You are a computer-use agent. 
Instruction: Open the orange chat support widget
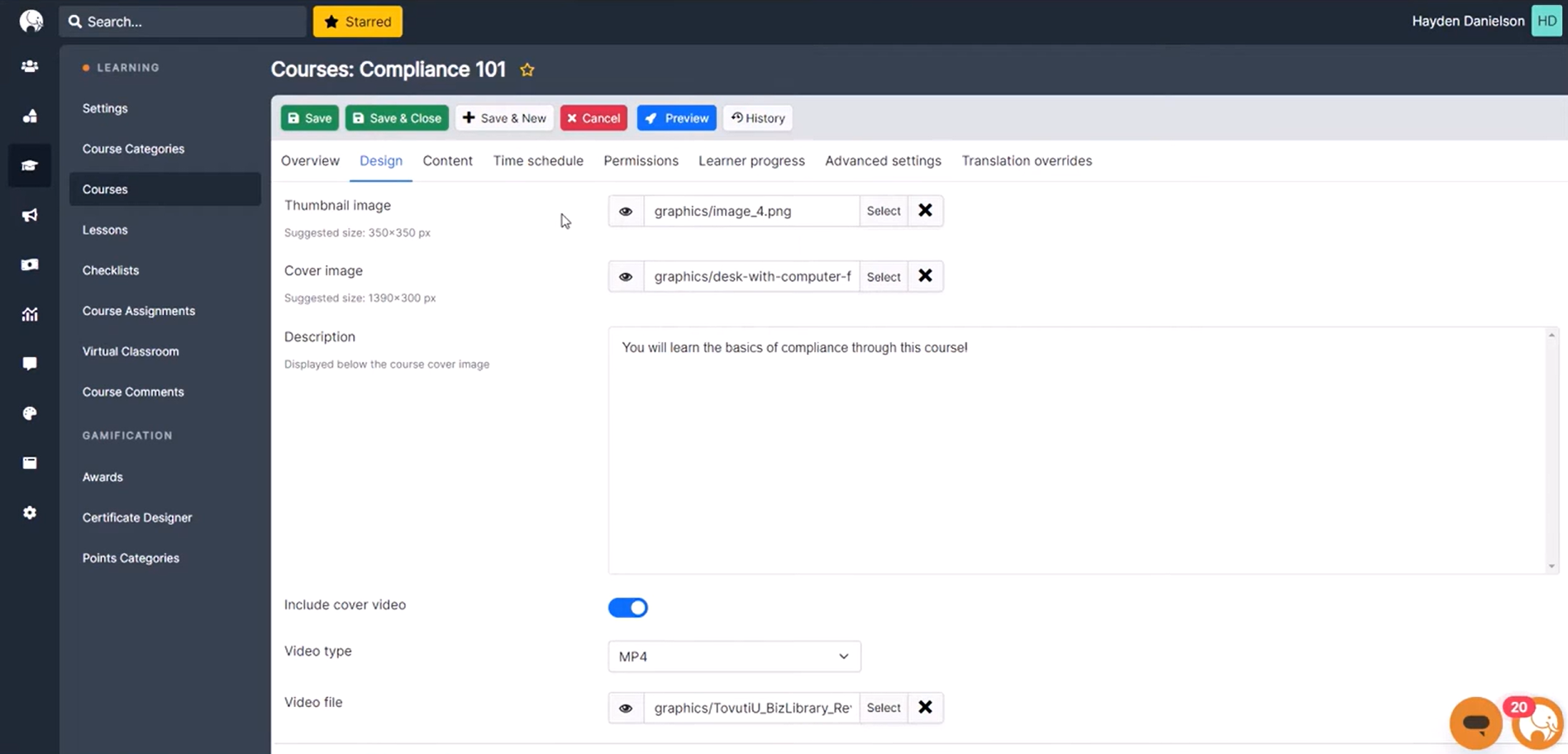(x=1476, y=723)
